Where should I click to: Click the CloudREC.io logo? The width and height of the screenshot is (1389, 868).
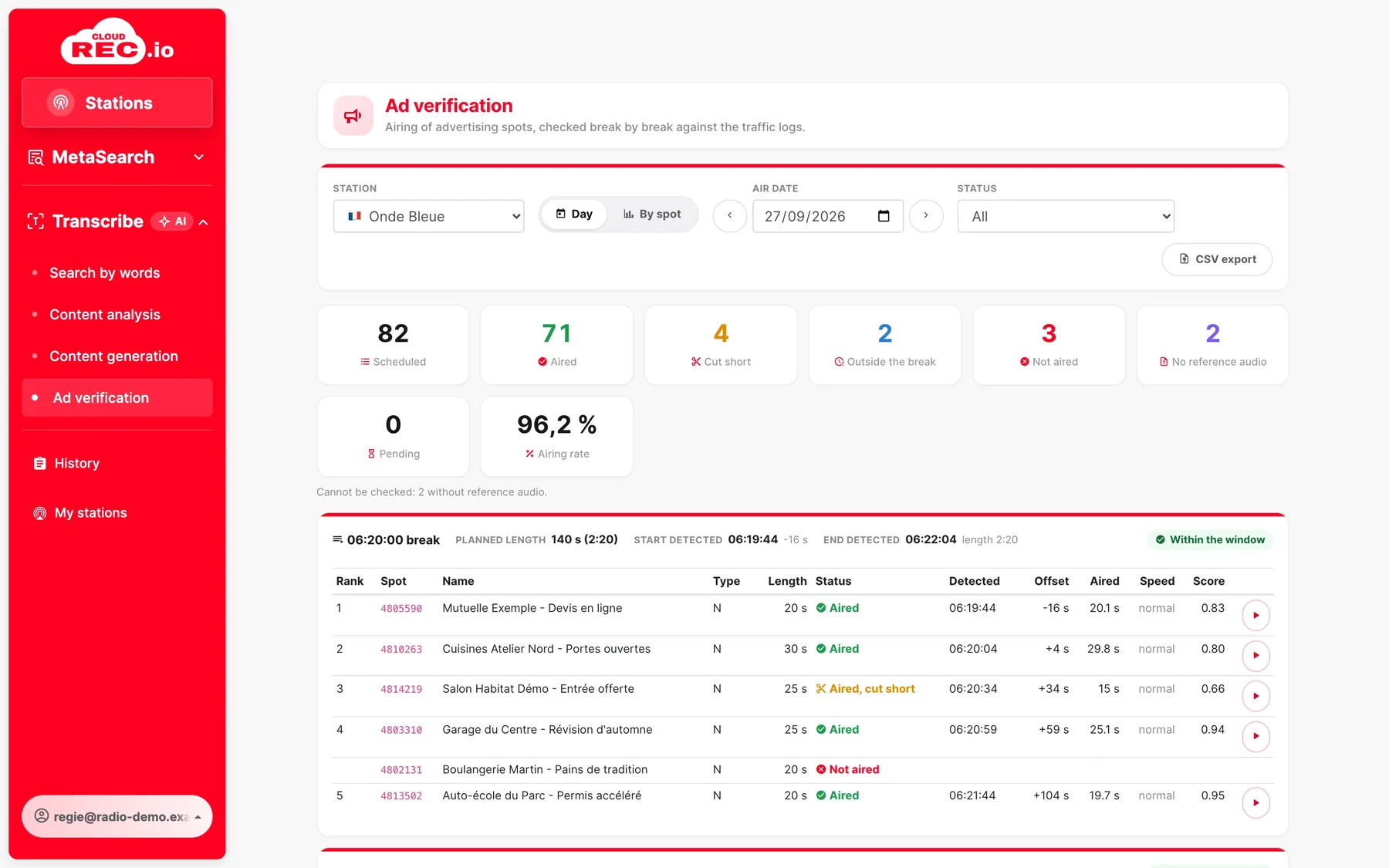117,41
